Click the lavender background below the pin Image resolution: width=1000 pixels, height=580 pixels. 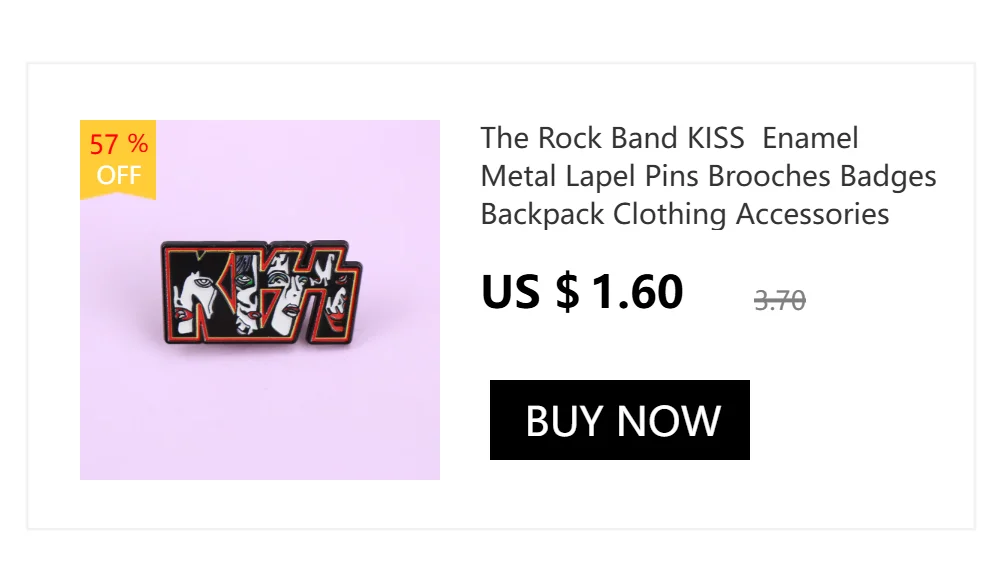pos(260,415)
